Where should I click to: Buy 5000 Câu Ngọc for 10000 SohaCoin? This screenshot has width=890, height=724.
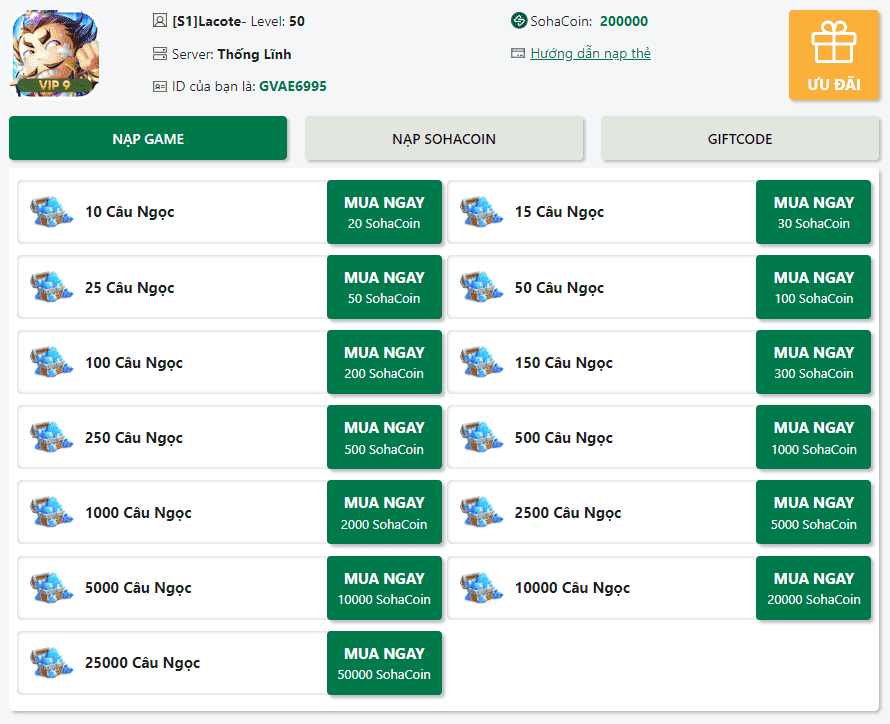pyautogui.click(x=384, y=588)
